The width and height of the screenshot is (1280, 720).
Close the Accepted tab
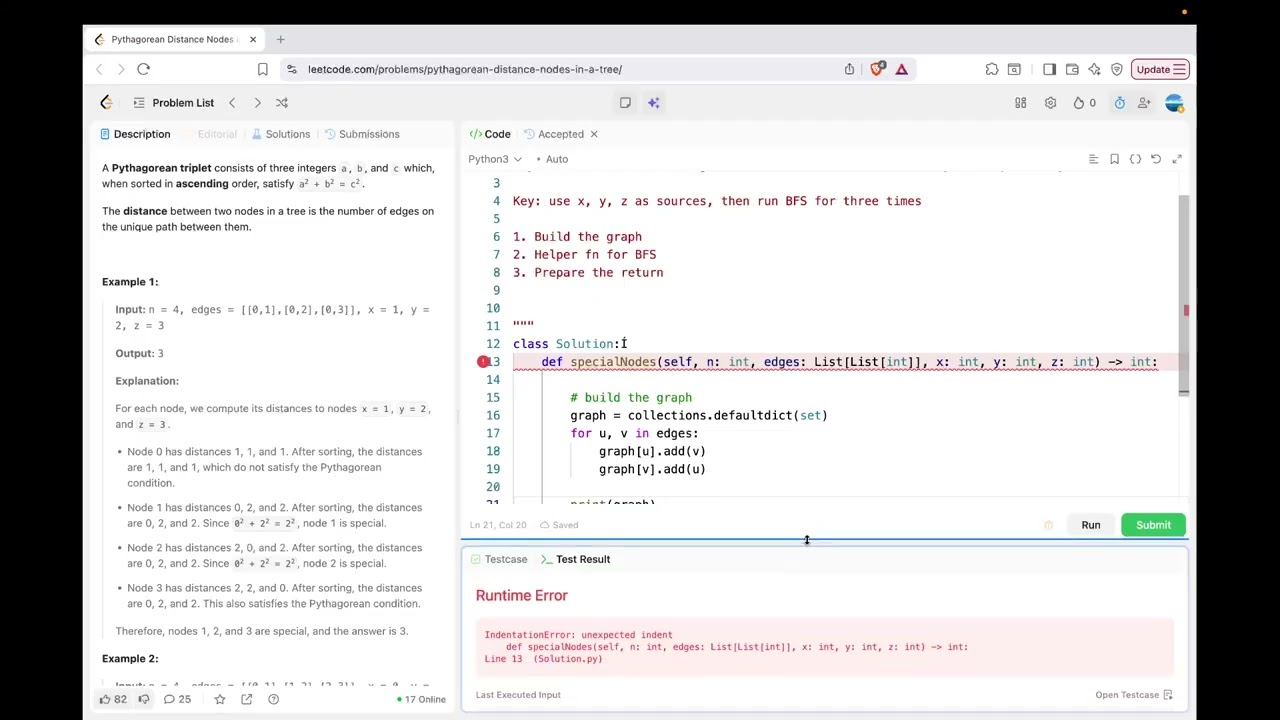tap(593, 134)
